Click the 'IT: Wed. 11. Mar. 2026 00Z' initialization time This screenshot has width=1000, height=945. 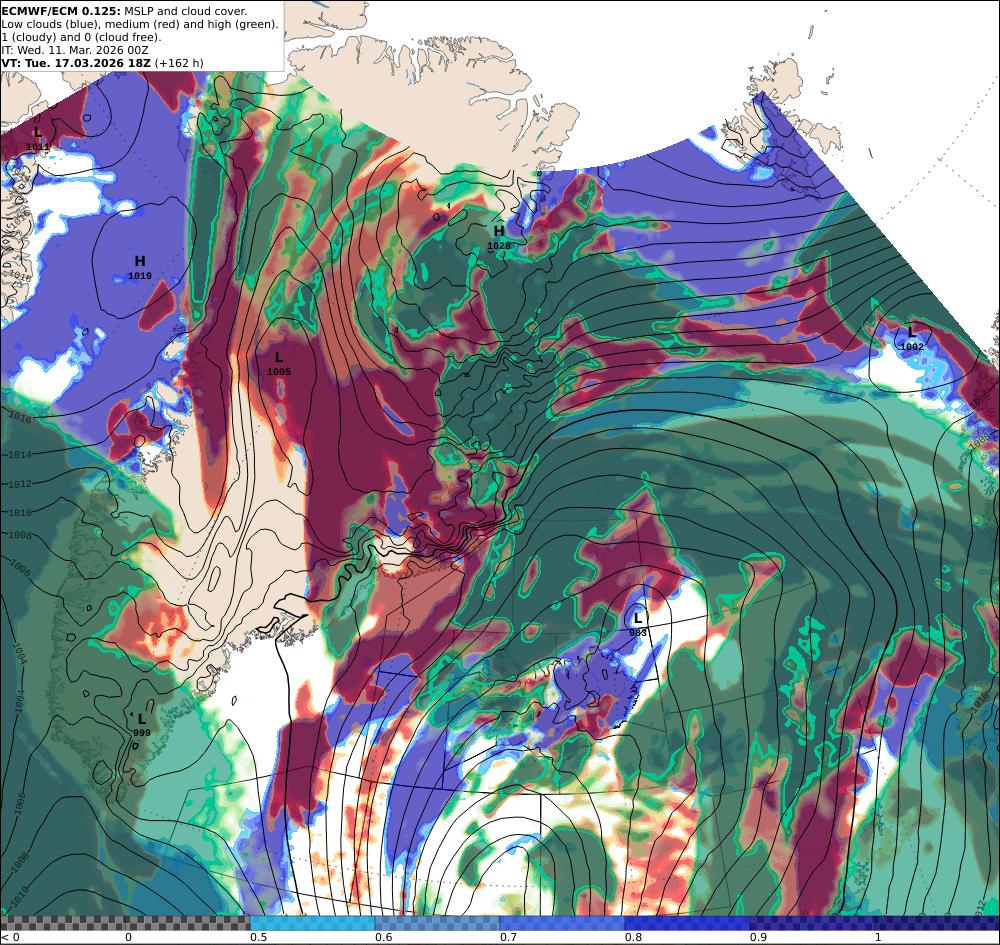pyautogui.click(x=75, y=50)
